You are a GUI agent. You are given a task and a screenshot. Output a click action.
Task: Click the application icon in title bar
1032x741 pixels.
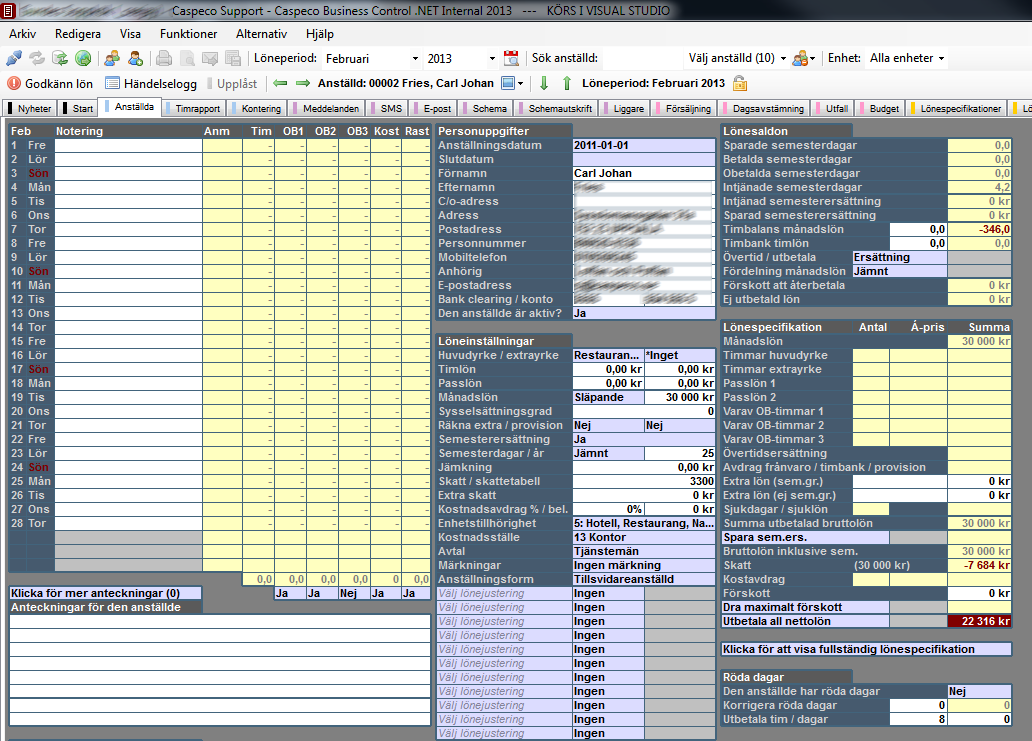pyautogui.click(x=9, y=11)
